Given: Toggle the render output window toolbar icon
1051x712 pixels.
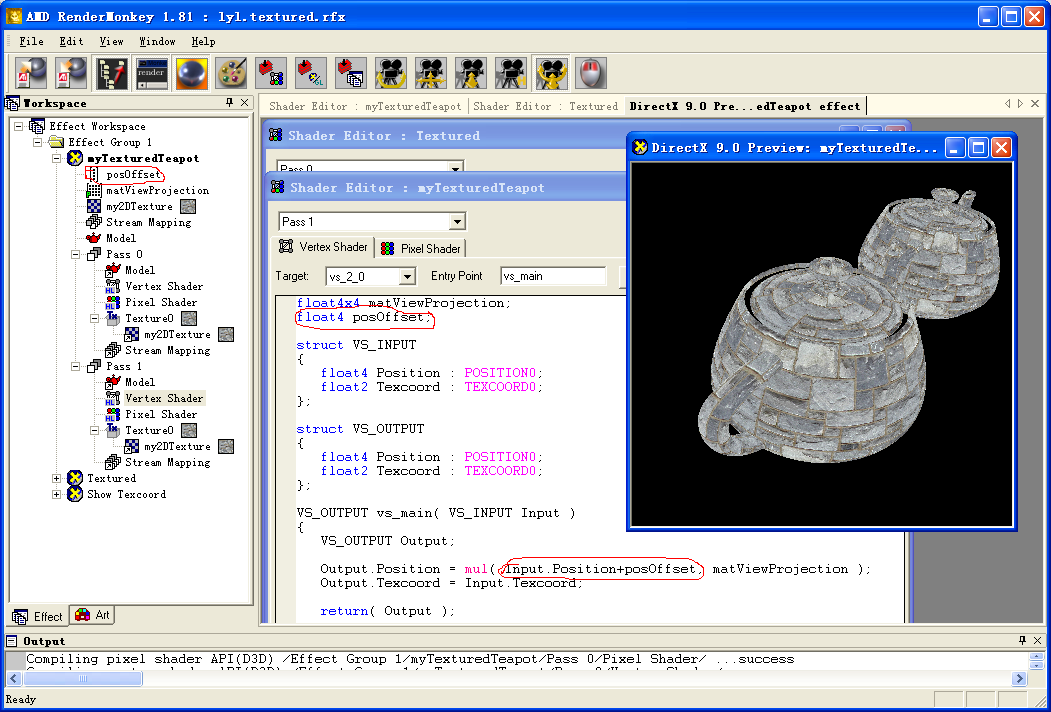Looking at the screenshot, I should point(151,73).
